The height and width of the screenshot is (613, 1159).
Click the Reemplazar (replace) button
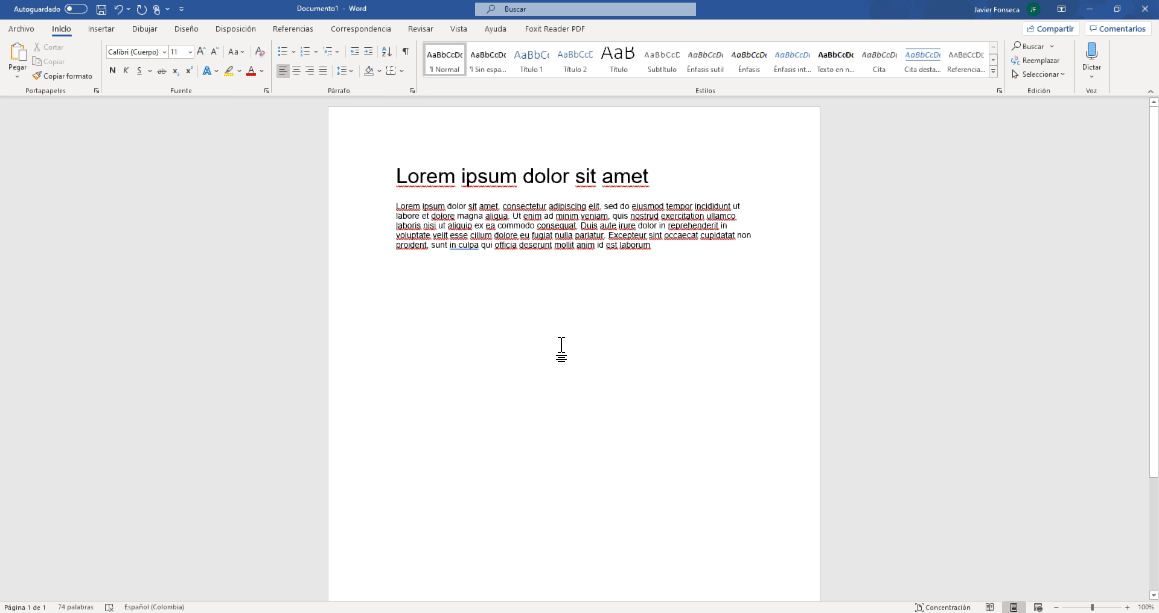[x=1036, y=61]
